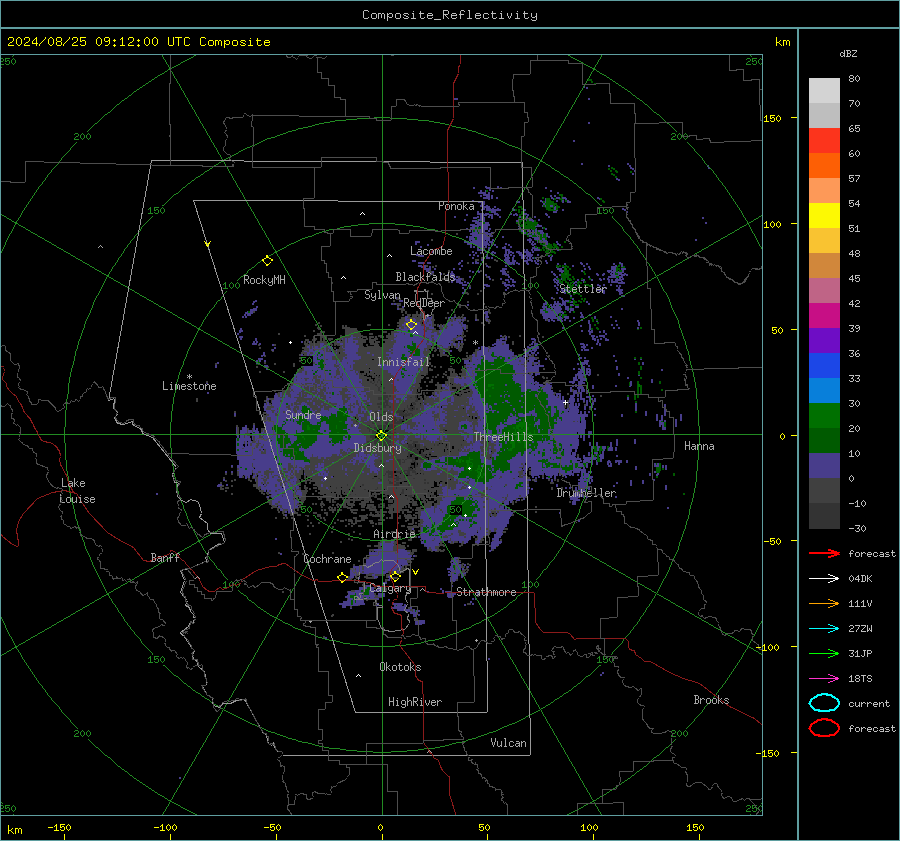The image size is (900, 841).
Task: Click the Drumheller city label
Action: 586,493
